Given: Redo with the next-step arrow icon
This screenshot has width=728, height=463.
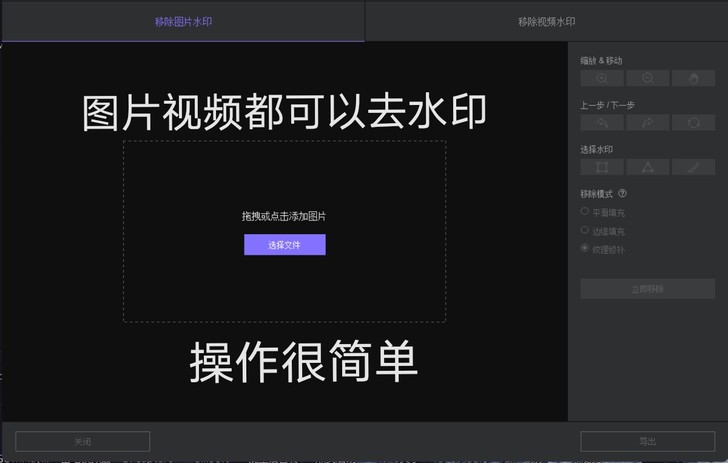Looking at the screenshot, I should pos(648,123).
